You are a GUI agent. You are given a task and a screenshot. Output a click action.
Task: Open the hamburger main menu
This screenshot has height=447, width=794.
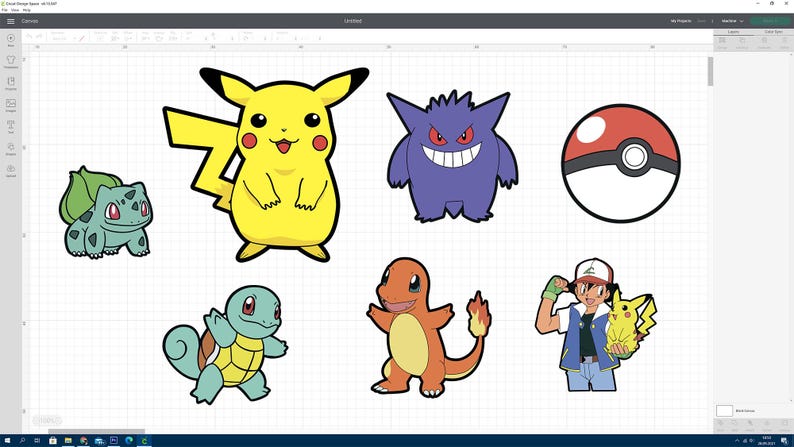click(11, 21)
